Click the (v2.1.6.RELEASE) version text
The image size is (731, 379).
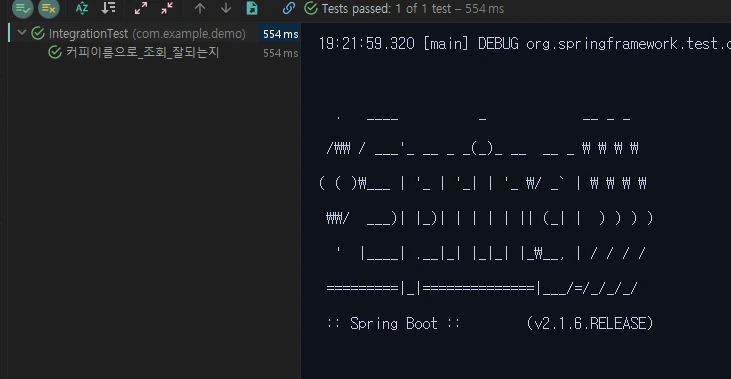pyautogui.click(x=590, y=324)
